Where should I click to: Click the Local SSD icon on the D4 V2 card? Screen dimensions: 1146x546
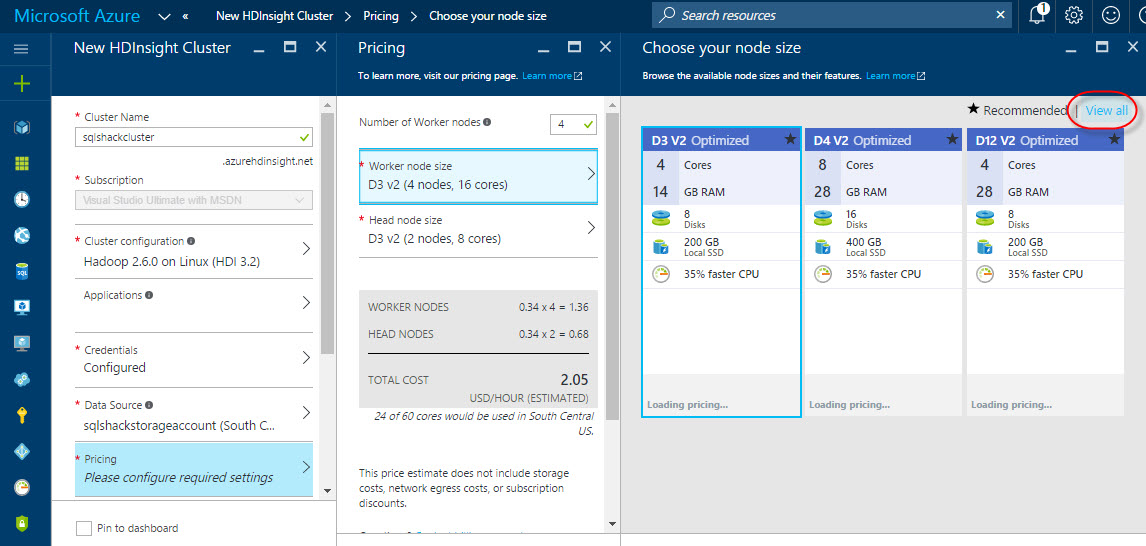tap(822, 246)
